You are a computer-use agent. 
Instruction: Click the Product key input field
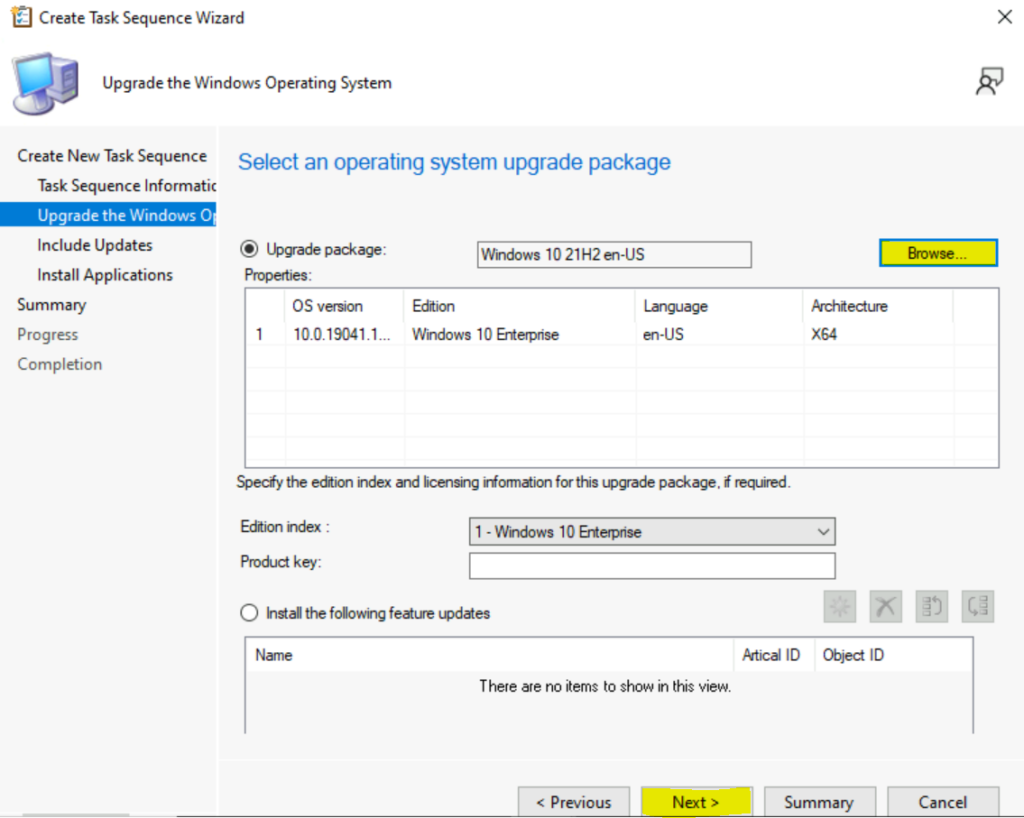[x=652, y=565]
